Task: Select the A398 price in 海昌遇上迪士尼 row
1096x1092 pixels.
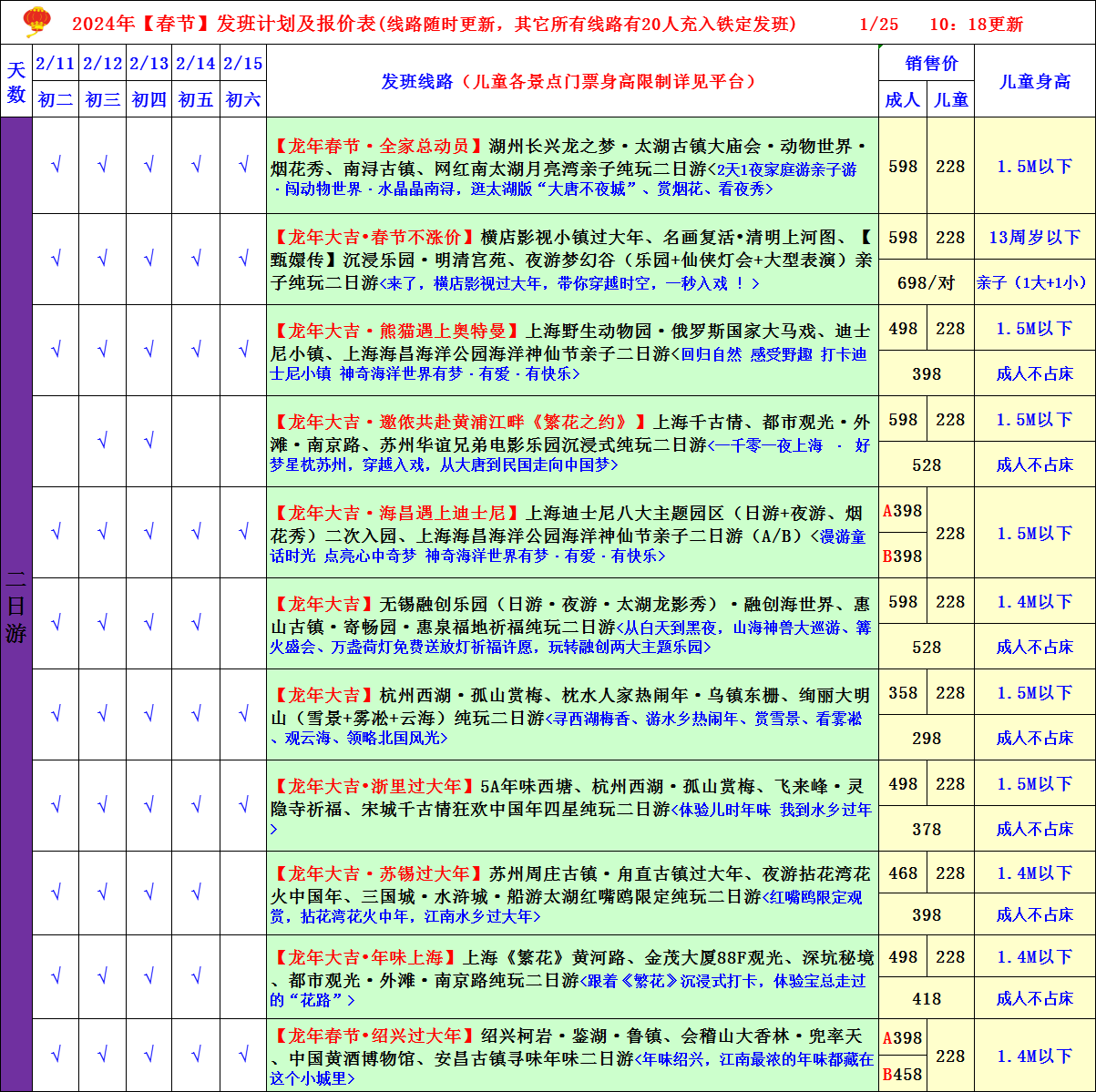Action: tap(903, 511)
